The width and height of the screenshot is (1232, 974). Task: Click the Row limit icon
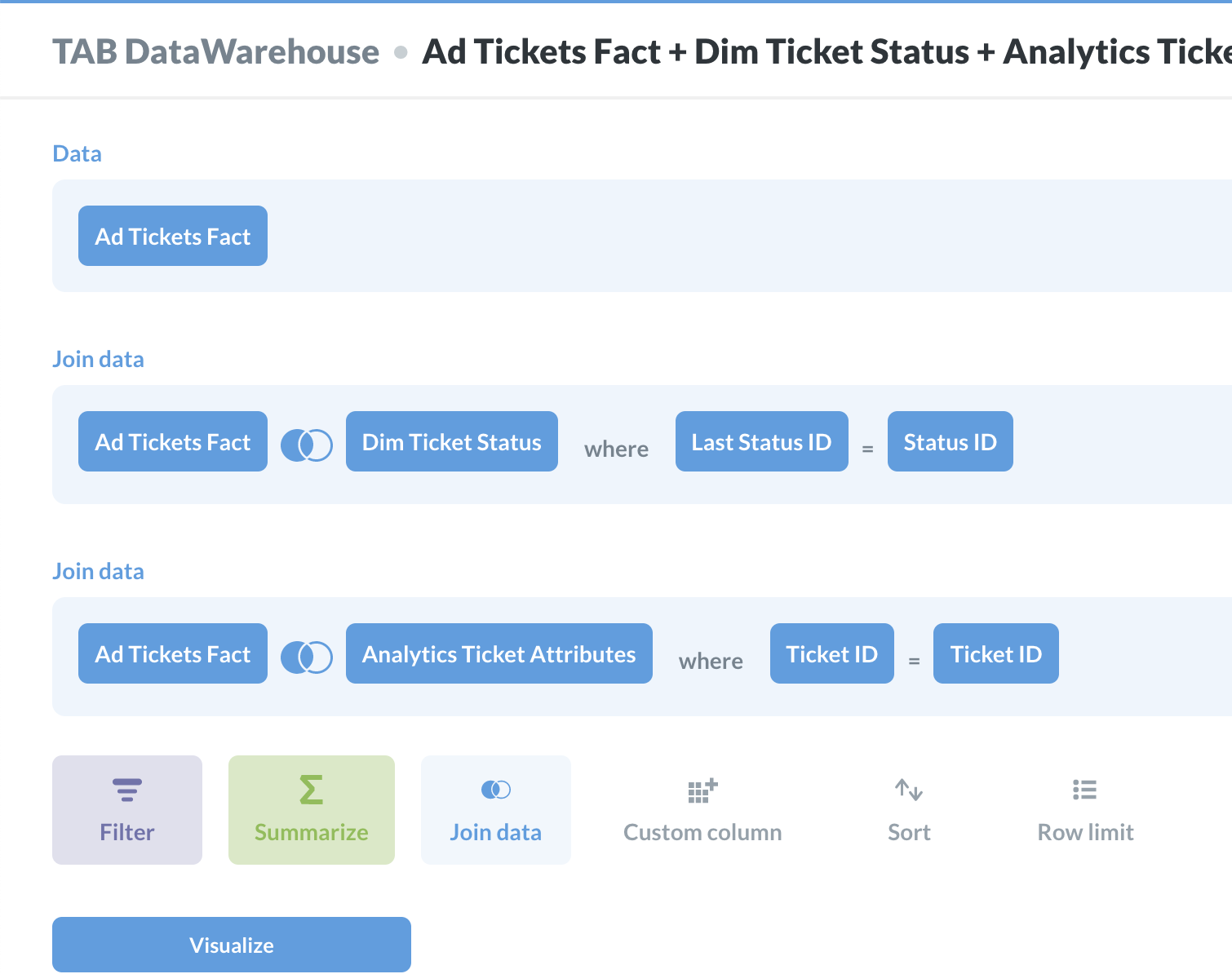1085,789
